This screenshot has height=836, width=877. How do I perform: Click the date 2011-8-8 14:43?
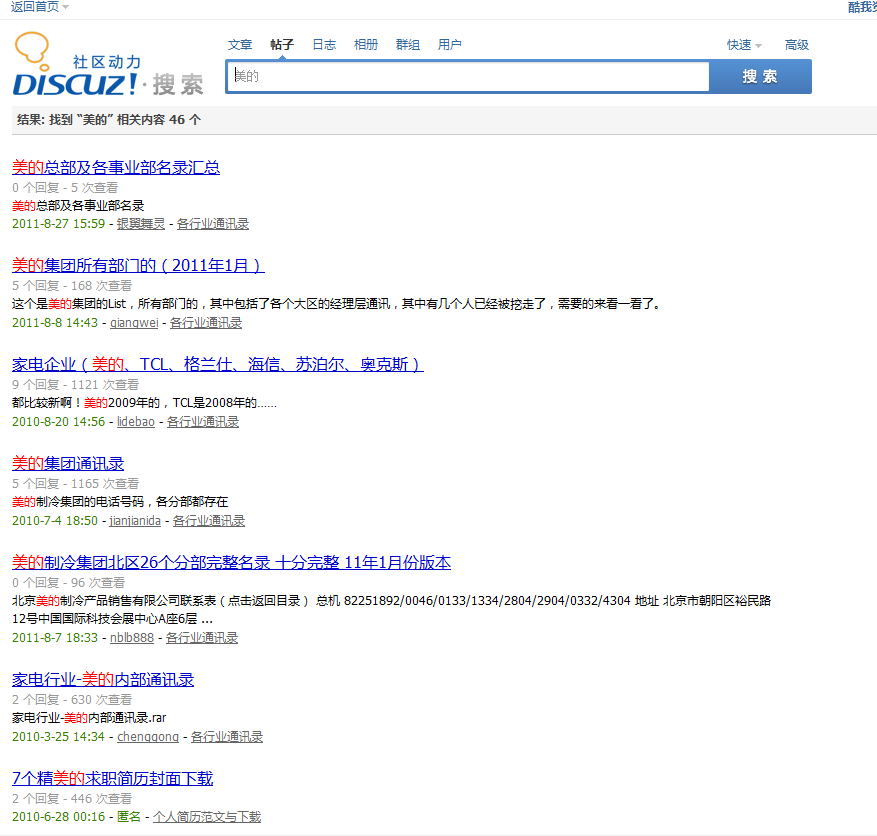click(55, 323)
